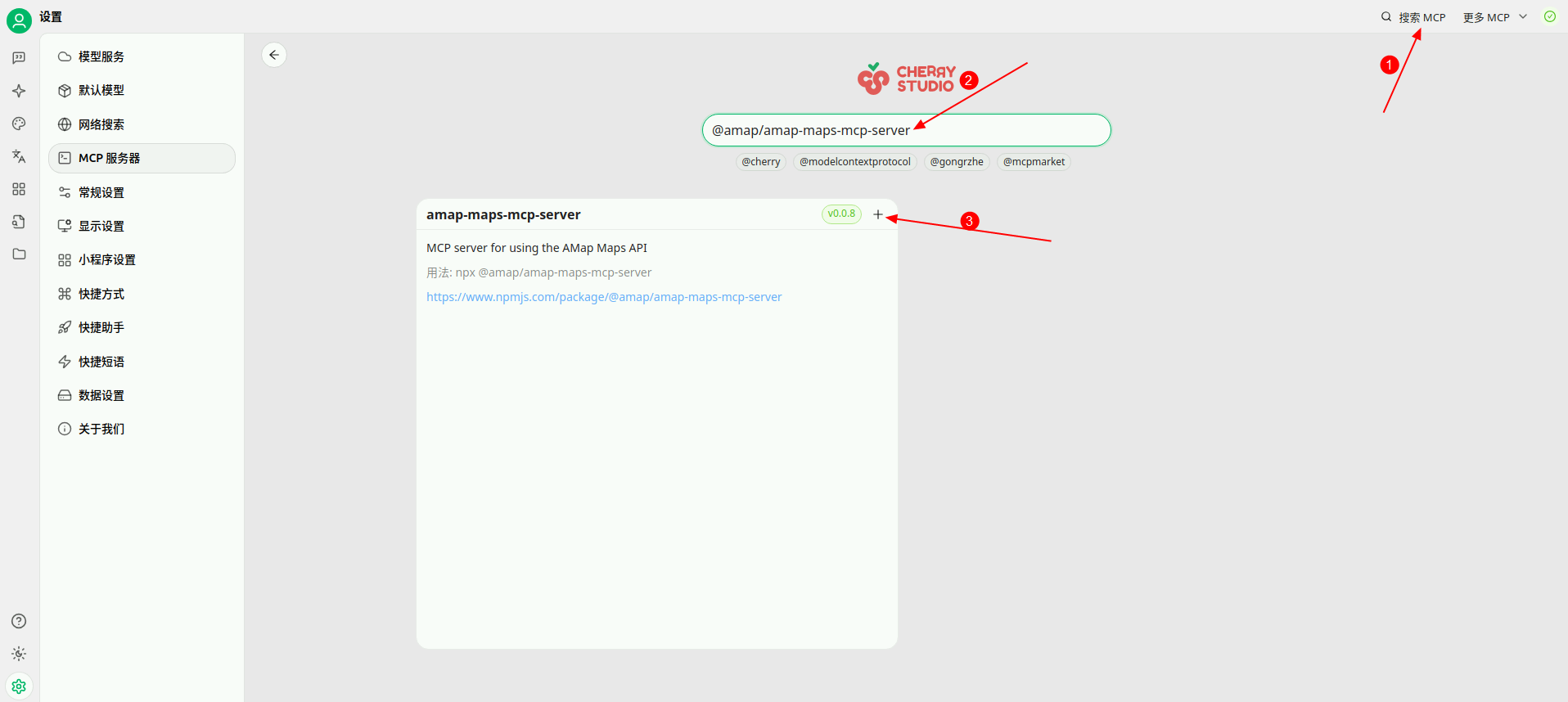This screenshot has width=1568, height=702.
Task: Click the 搜索 MCP search button
Action: 1413,17
